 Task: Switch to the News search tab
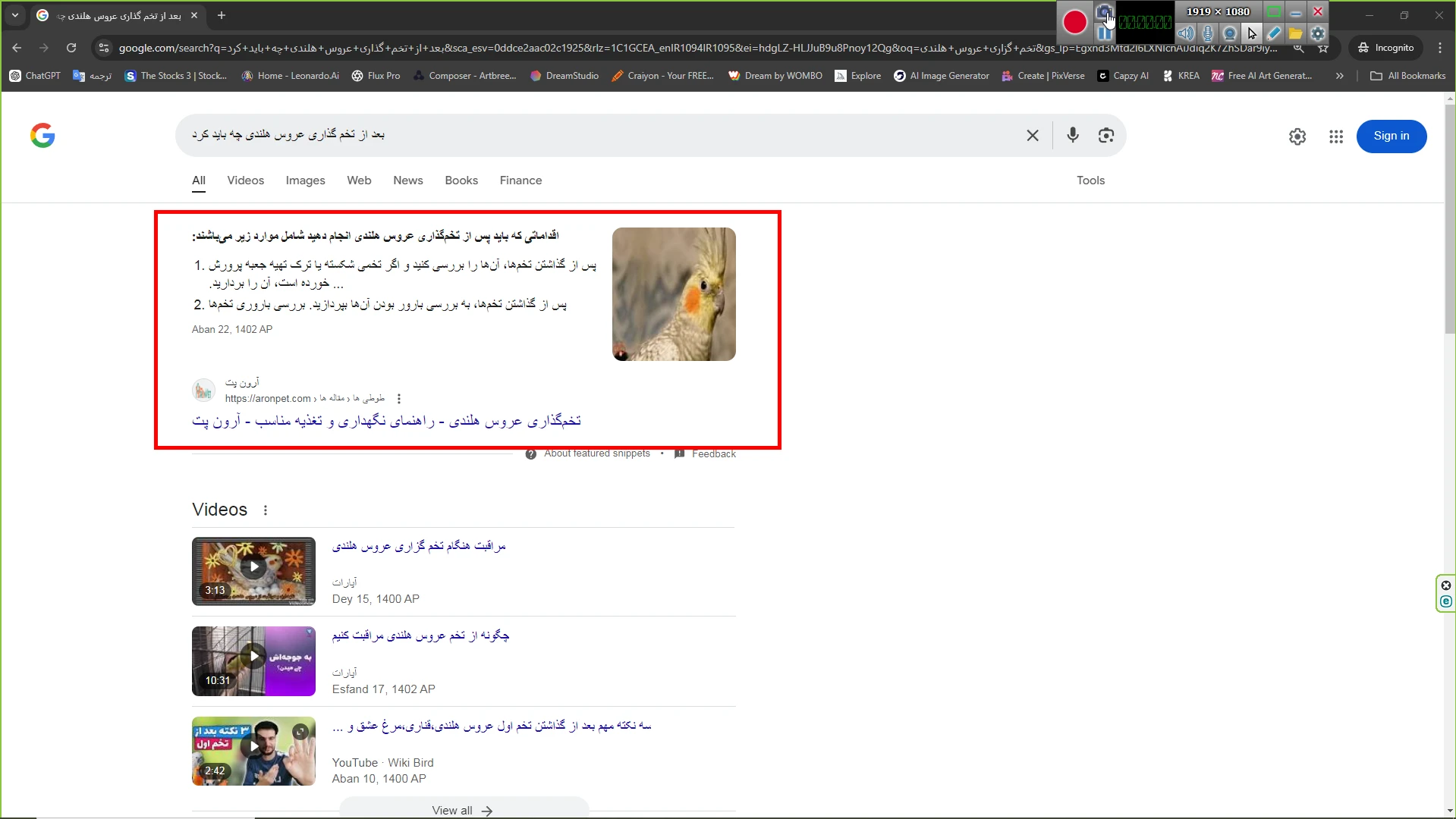point(407,180)
